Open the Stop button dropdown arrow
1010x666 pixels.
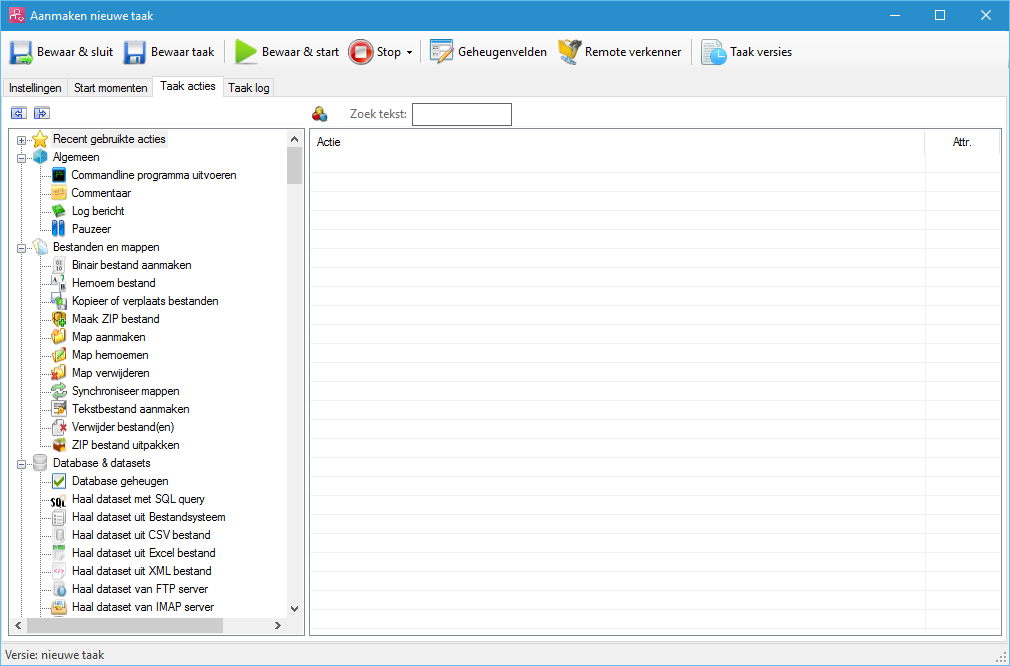[409, 53]
